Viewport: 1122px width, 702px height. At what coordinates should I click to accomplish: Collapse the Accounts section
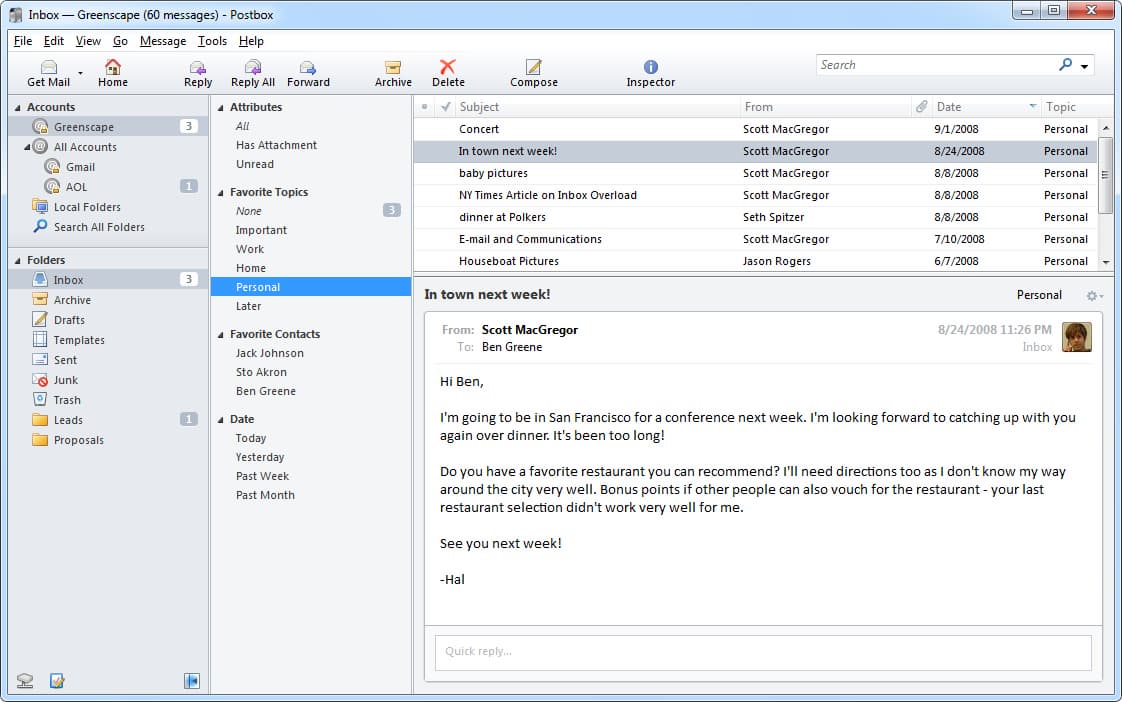(x=18, y=107)
